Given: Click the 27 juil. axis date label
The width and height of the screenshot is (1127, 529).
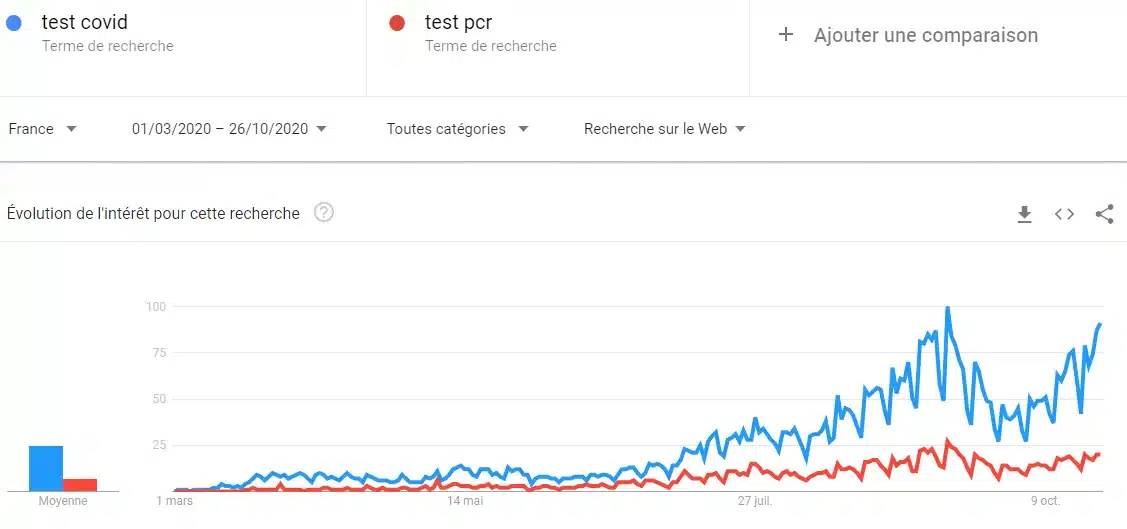Looking at the screenshot, I should (755, 501).
